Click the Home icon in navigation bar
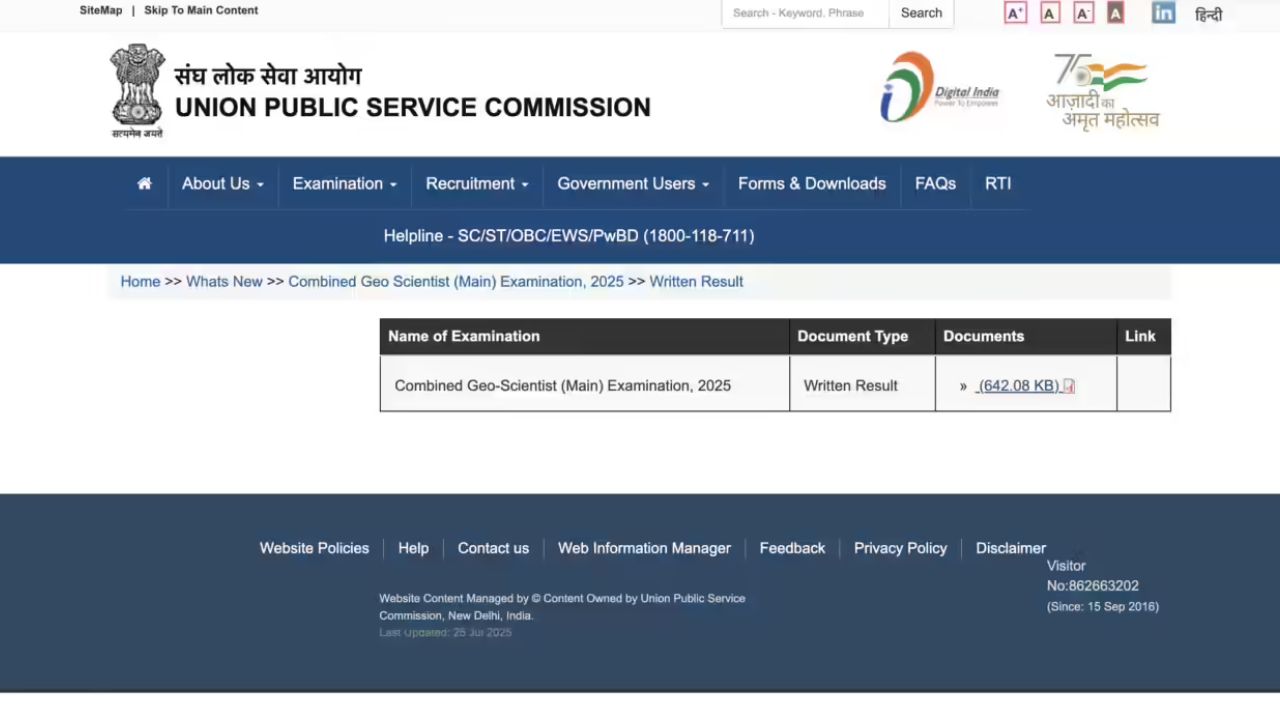Viewport: 1280px width, 720px height. (x=145, y=184)
